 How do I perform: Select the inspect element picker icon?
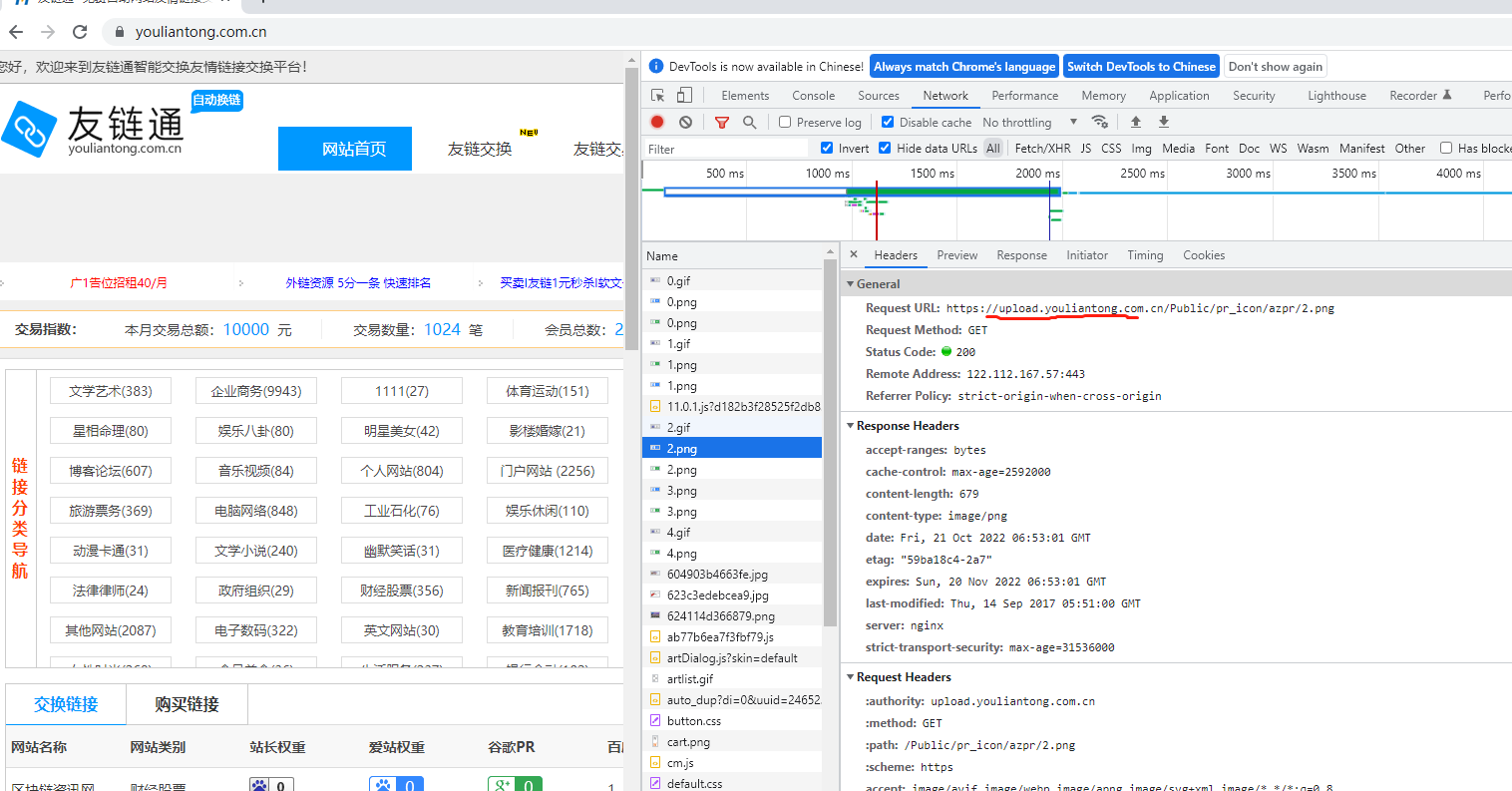point(657,96)
